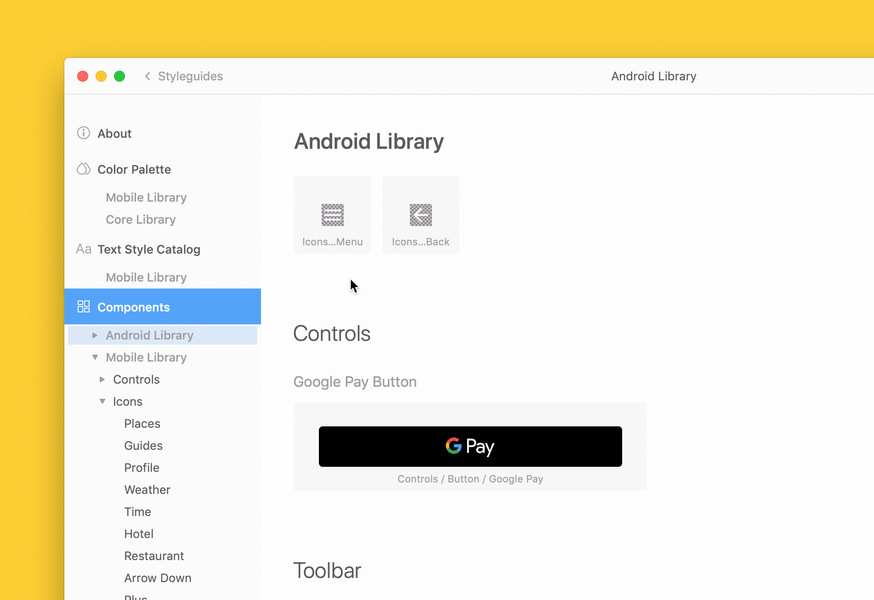Screen dimensions: 874x600
Task: Collapse the Mobile Library components arrow
Action: coord(95,357)
